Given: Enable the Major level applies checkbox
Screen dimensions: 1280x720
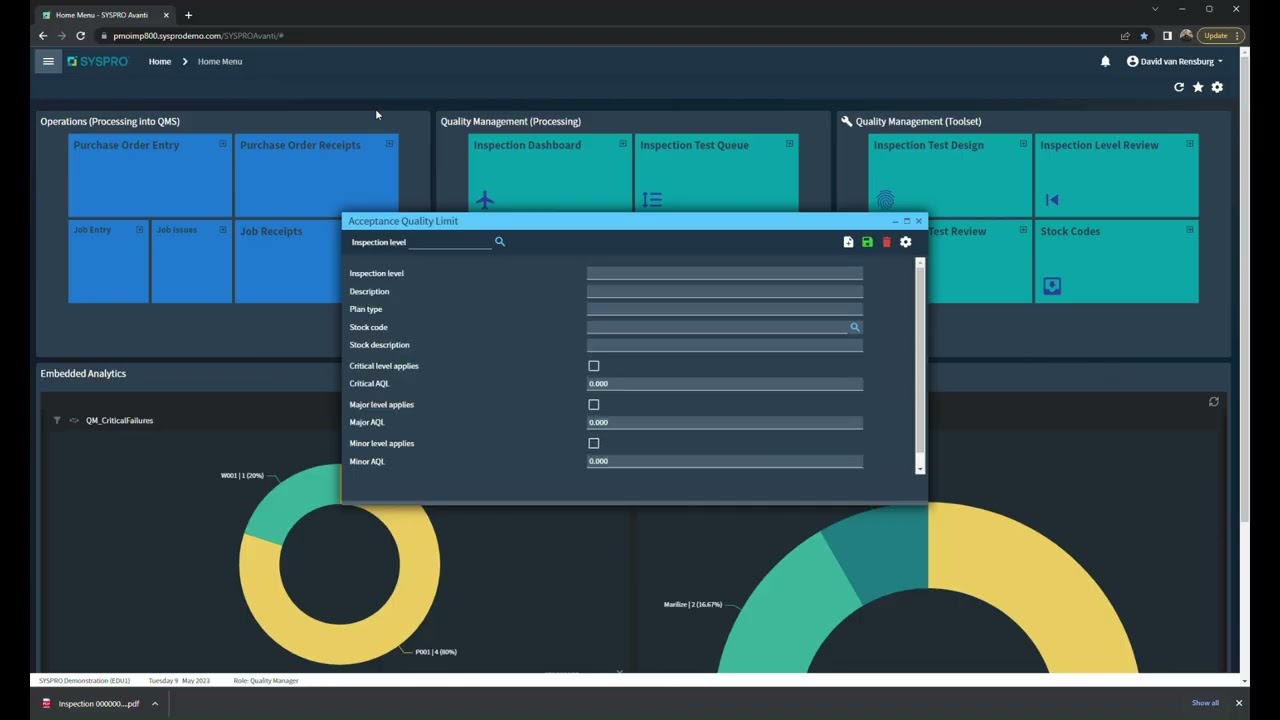Looking at the screenshot, I should click(594, 405).
